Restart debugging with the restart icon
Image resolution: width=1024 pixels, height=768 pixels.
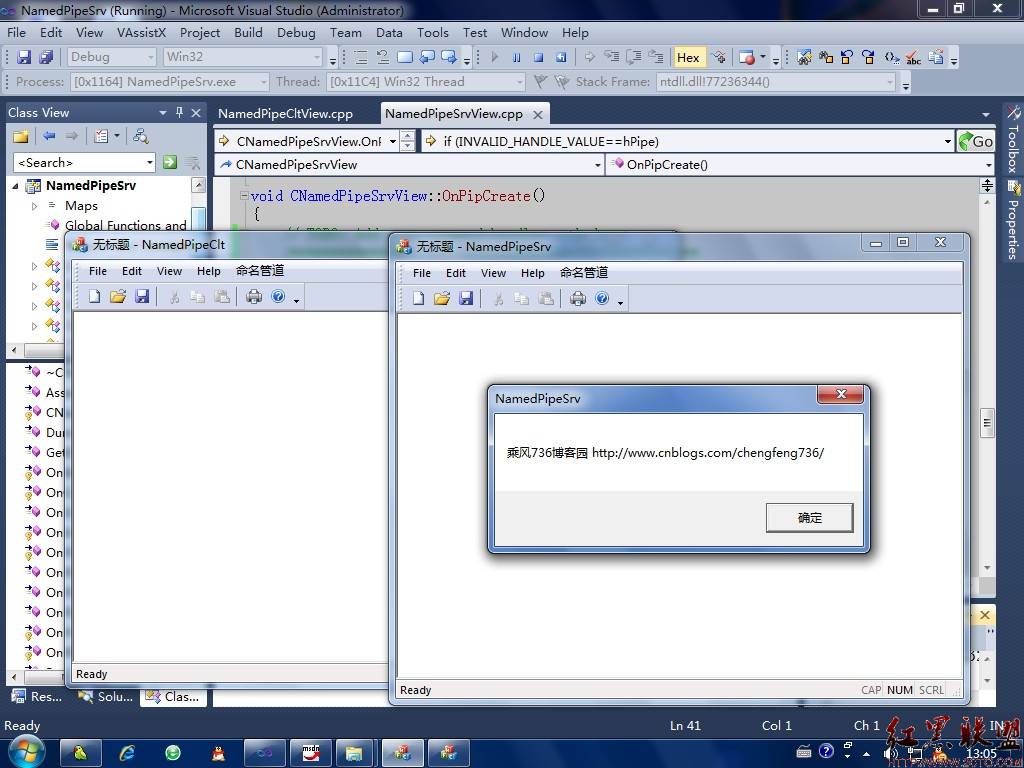[561, 57]
